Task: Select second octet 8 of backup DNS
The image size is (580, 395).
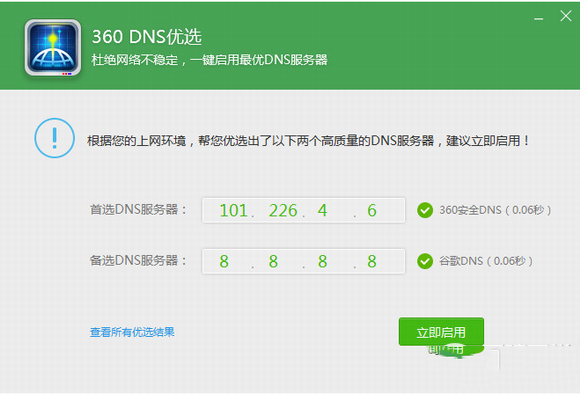Action: pos(273,261)
